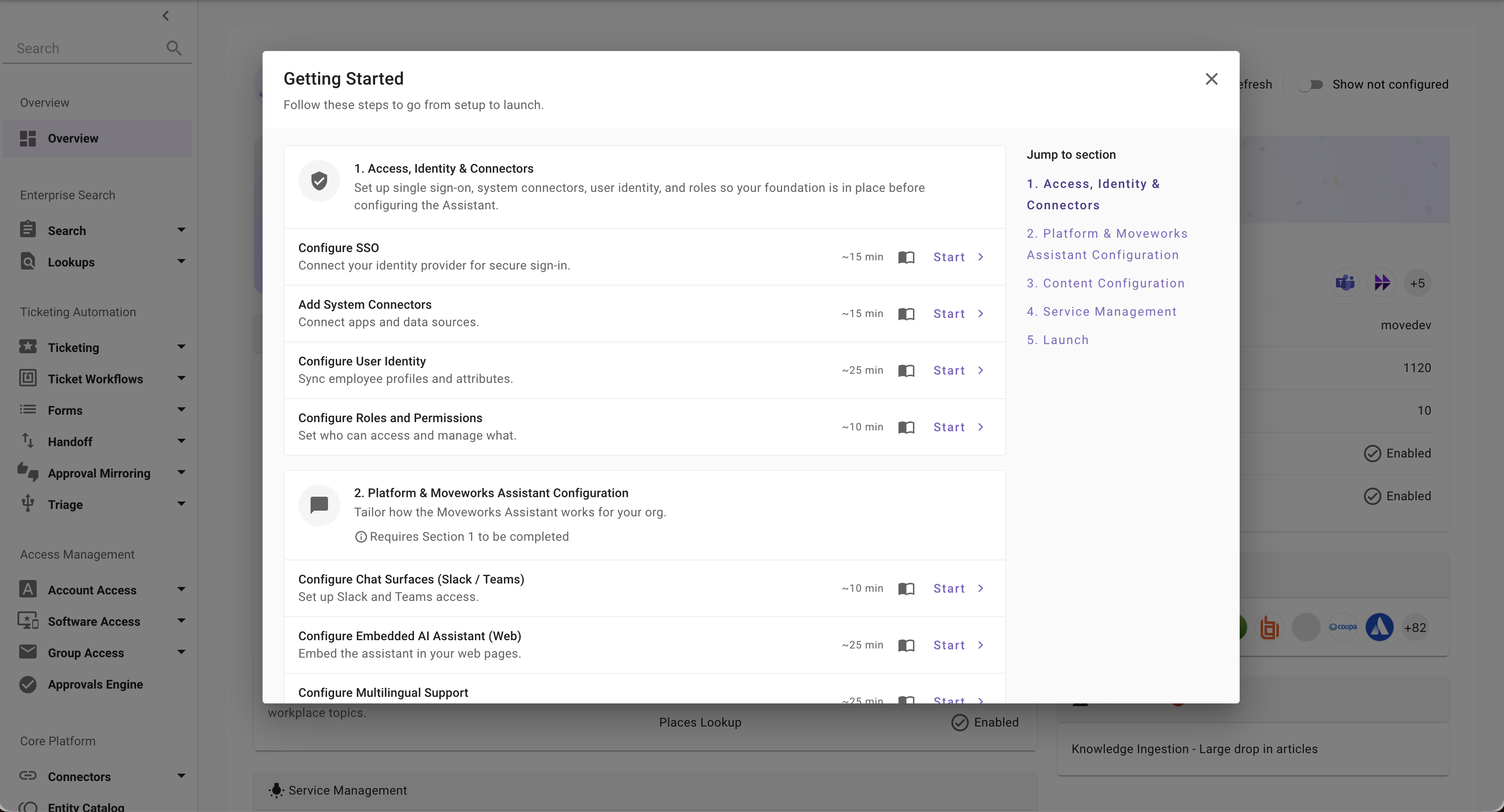
Task: Toggle the Show not configured switch
Action: coord(1310,85)
